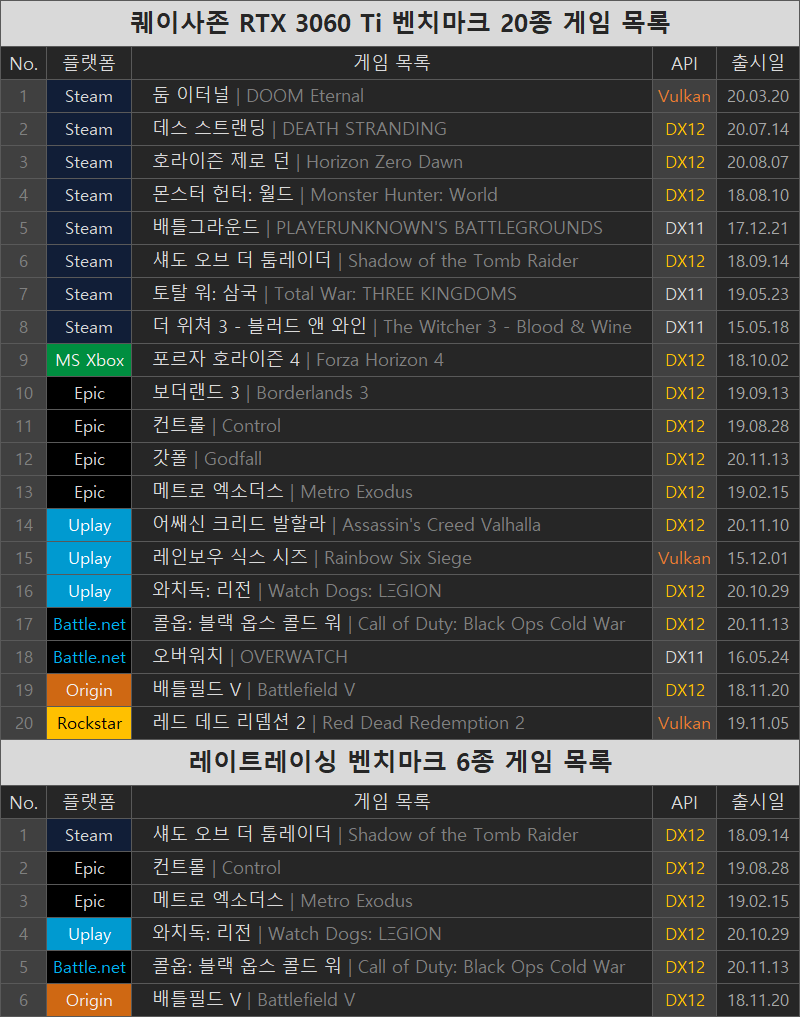Select the DEATH STRANDING game row text
This screenshot has height=1017, width=800.
click(300, 129)
